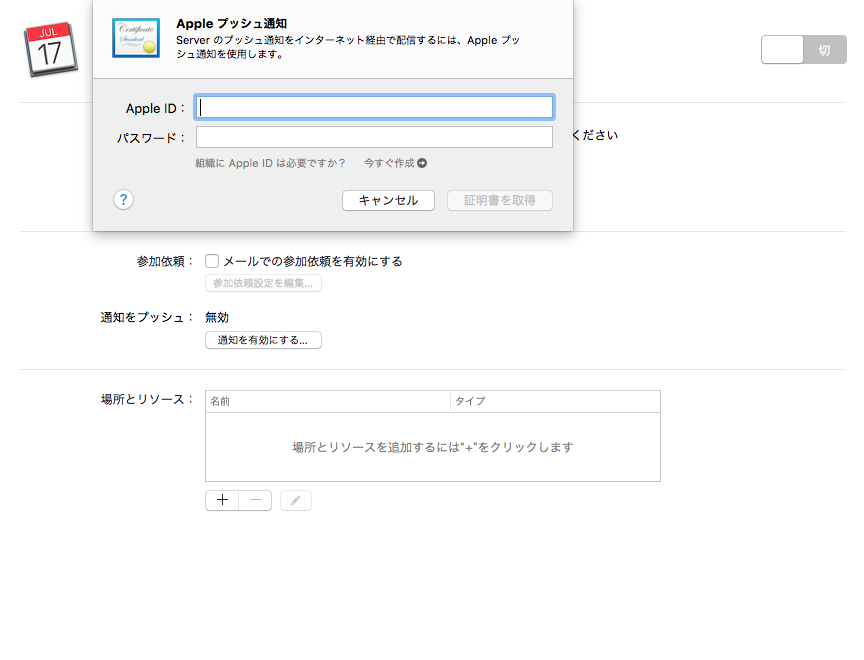Click the 証明書を取得 button

[500, 200]
